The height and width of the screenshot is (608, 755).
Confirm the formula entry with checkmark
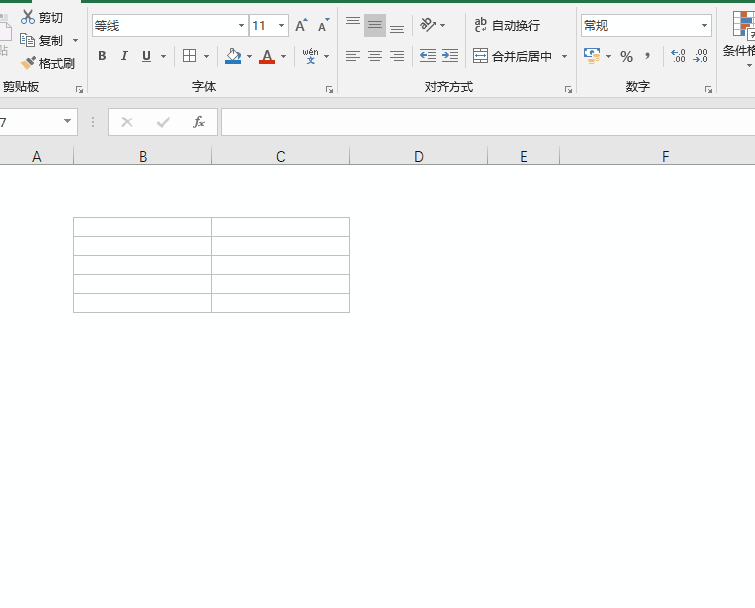[x=163, y=122]
